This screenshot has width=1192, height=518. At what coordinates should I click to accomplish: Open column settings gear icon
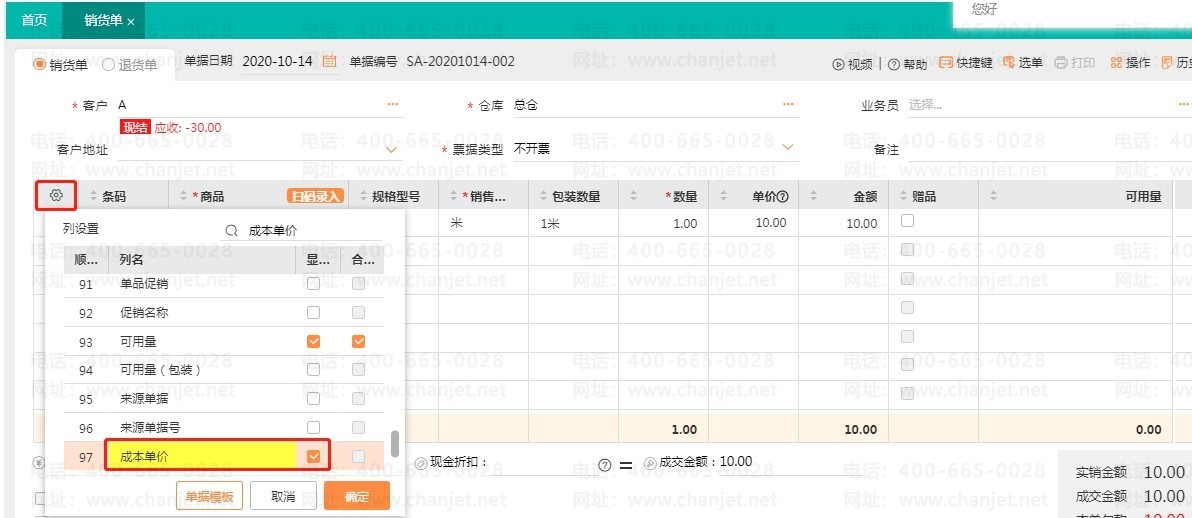pyautogui.click(x=56, y=196)
